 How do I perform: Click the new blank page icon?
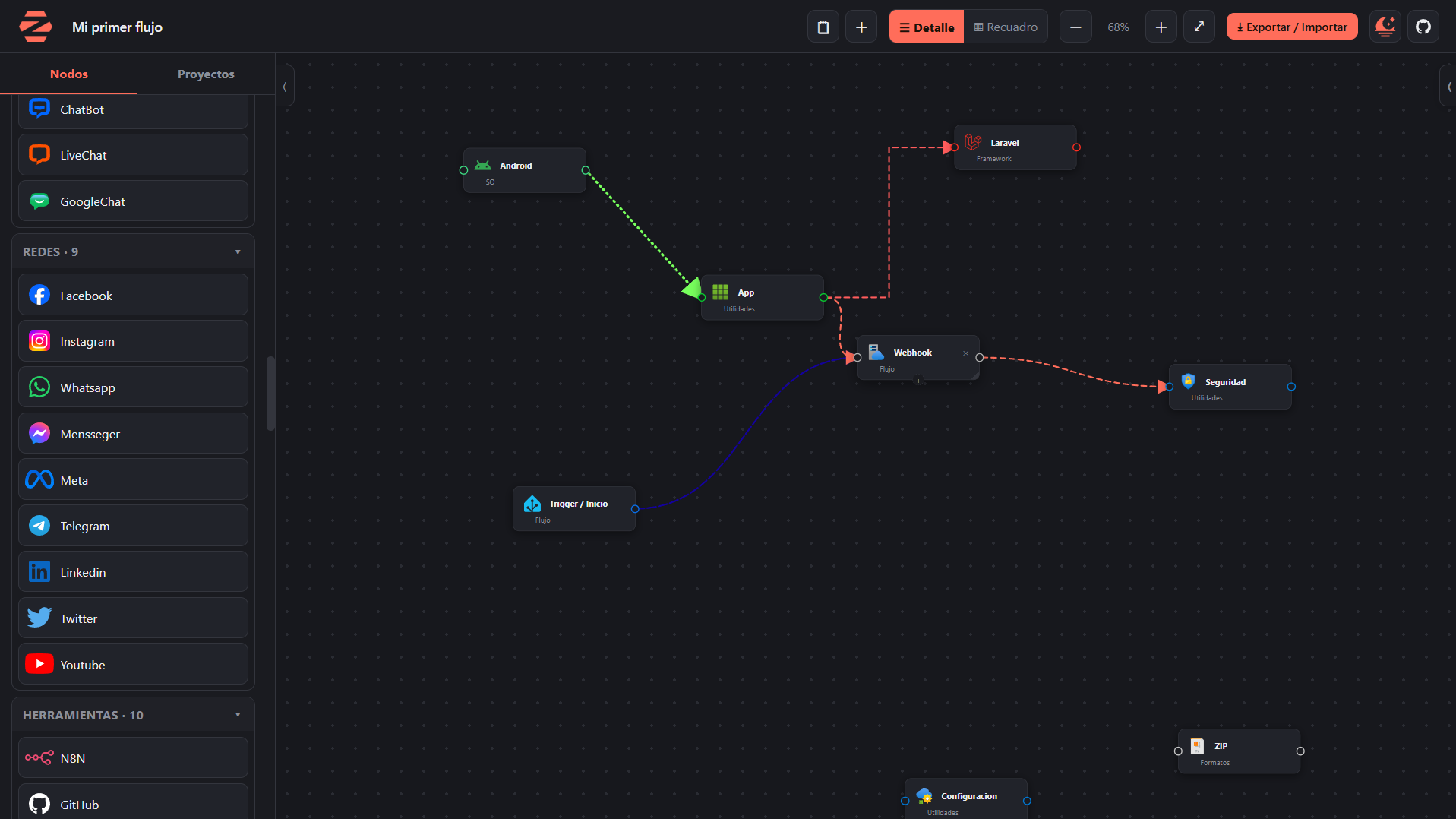point(823,27)
